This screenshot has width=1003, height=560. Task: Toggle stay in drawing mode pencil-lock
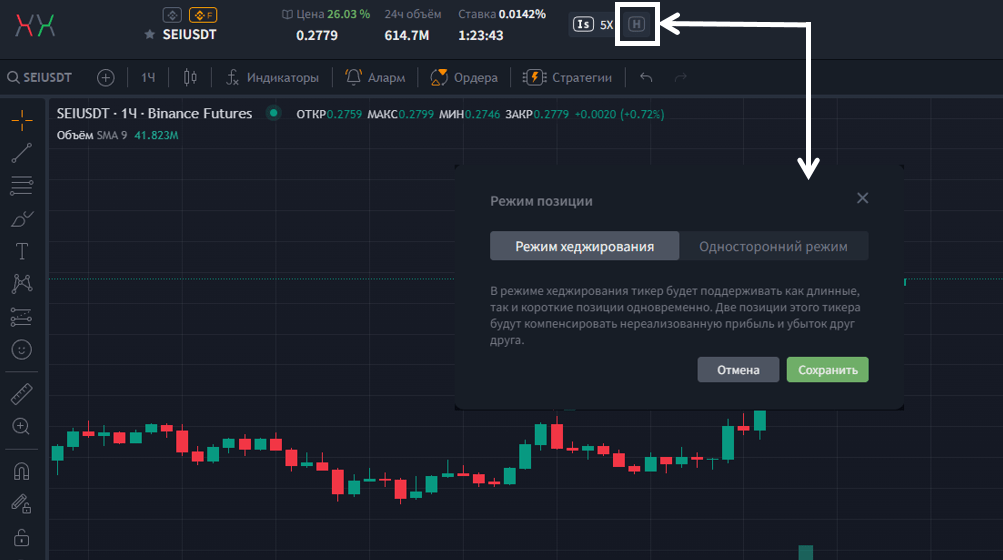coord(22,504)
